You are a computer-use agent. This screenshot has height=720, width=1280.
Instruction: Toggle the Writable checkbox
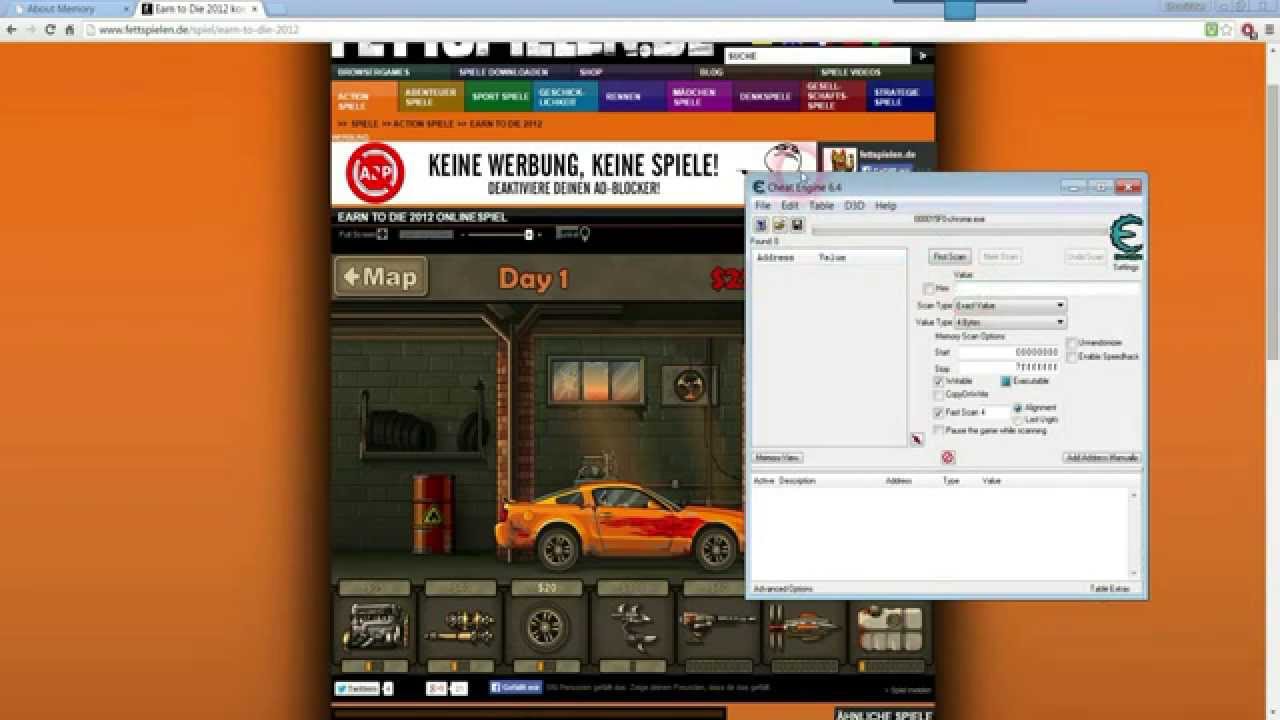click(x=939, y=381)
